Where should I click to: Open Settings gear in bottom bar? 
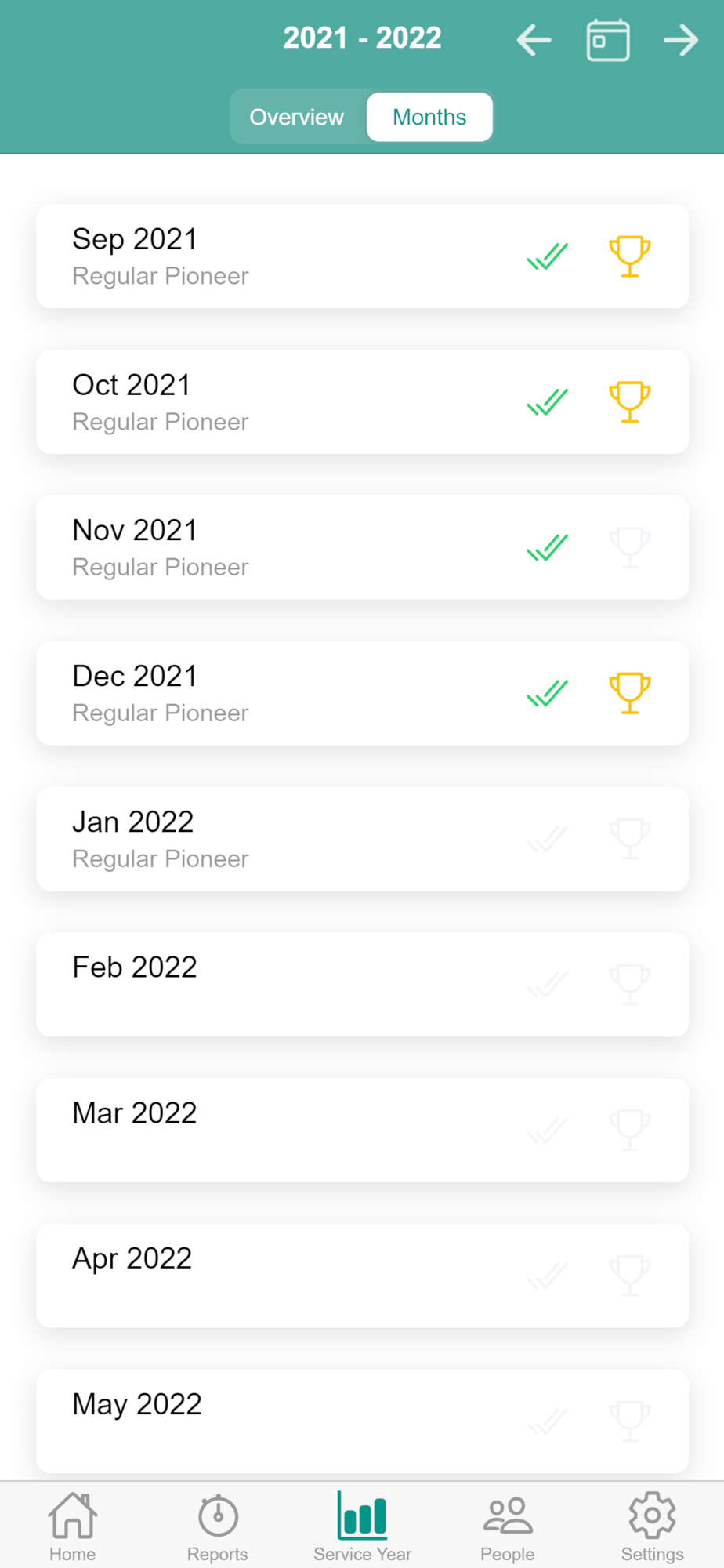(x=652, y=1526)
